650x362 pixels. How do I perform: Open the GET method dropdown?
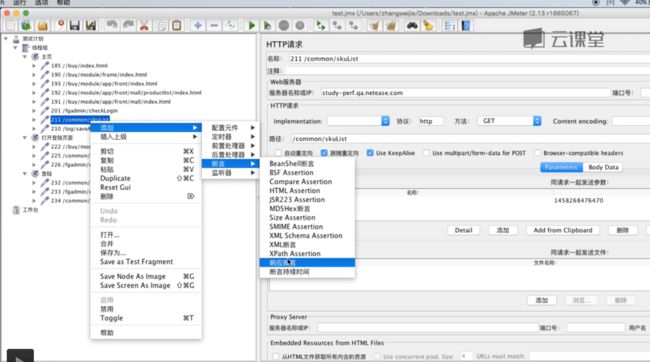(x=509, y=121)
